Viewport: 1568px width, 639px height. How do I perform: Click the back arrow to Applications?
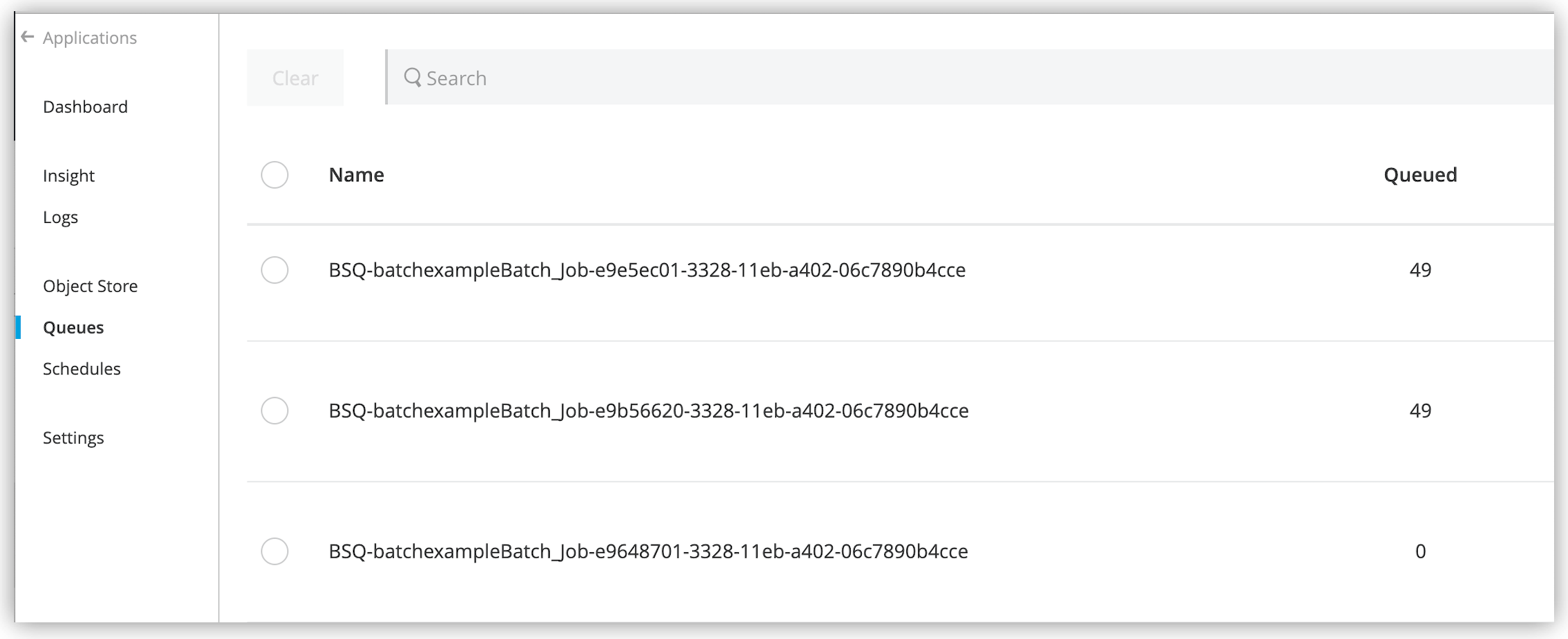point(27,36)
